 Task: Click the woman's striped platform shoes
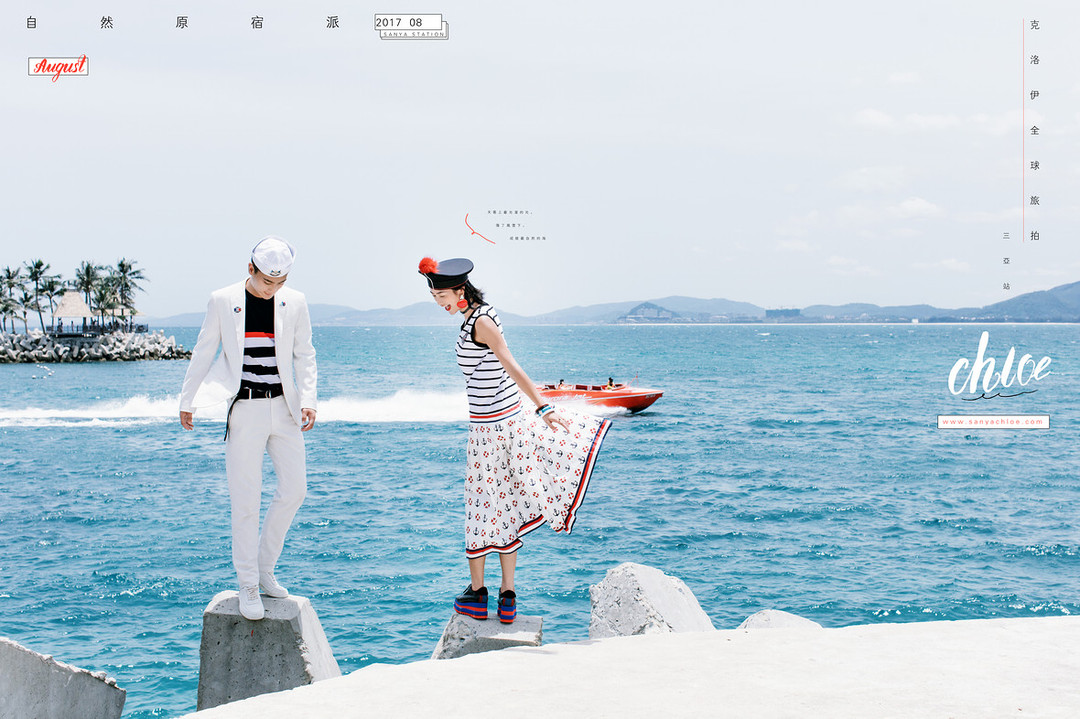click(487, 603)
